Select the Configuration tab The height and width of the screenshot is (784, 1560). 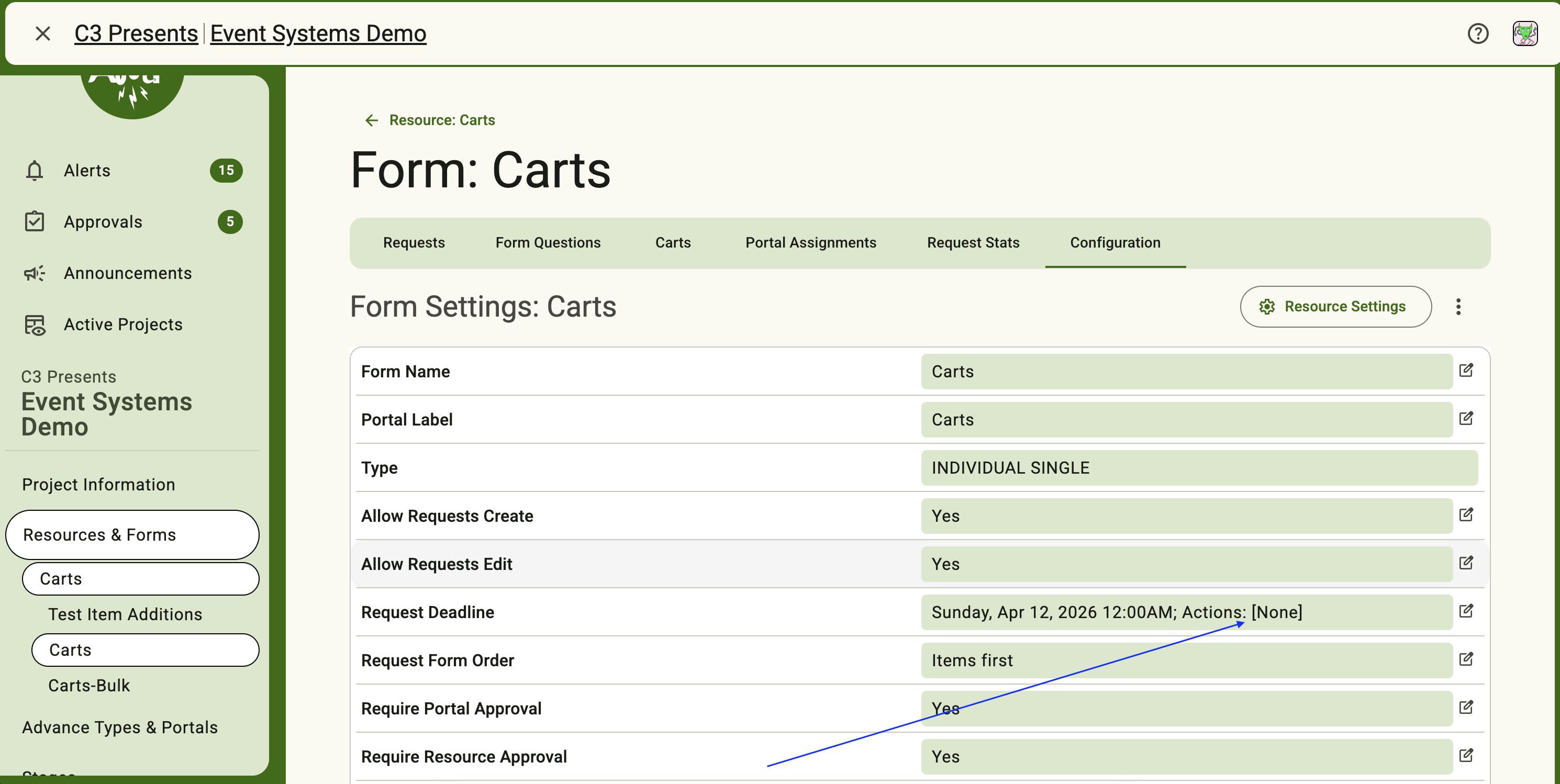tap(1115, 243)
